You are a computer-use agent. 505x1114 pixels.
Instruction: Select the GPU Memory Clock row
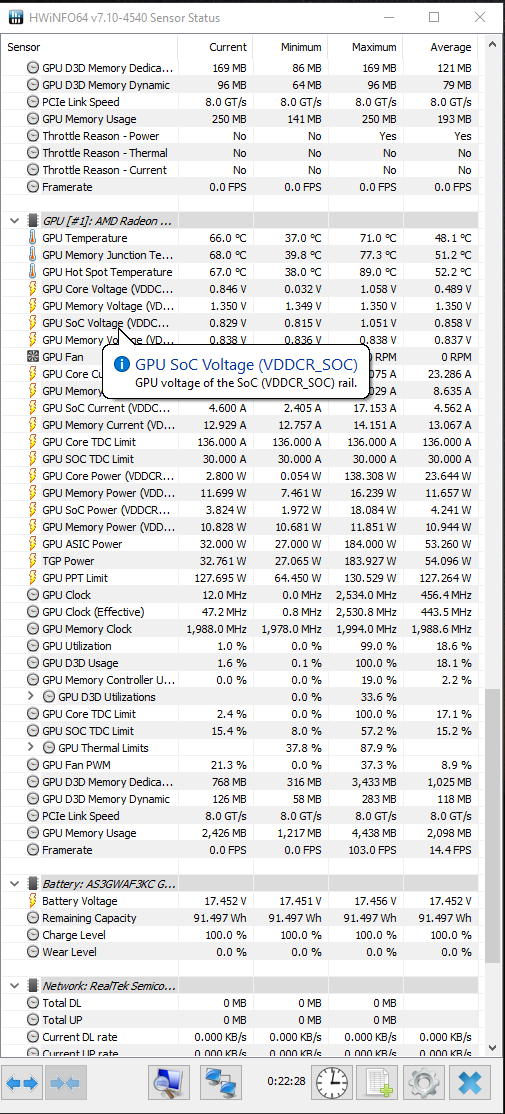pyautogui.click(x=239, y=629)
